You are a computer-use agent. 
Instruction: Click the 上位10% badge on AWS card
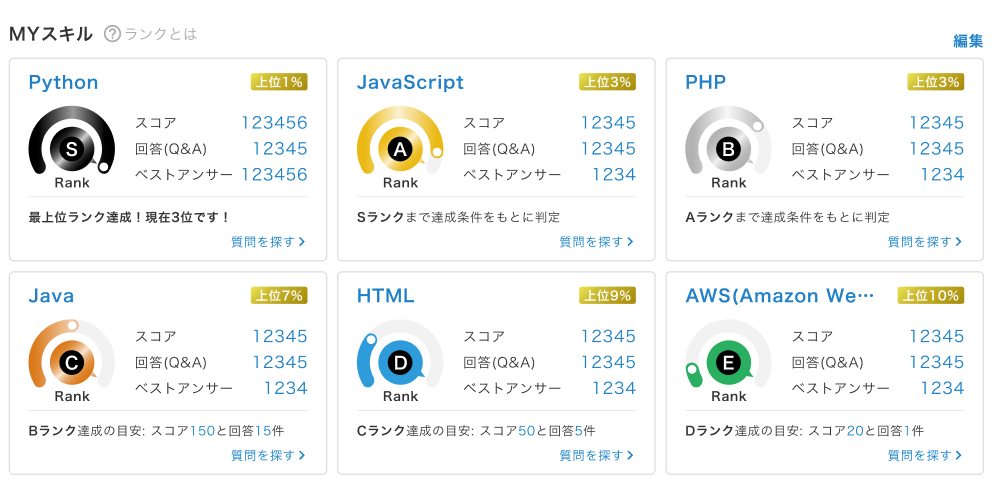click(930, 295)
